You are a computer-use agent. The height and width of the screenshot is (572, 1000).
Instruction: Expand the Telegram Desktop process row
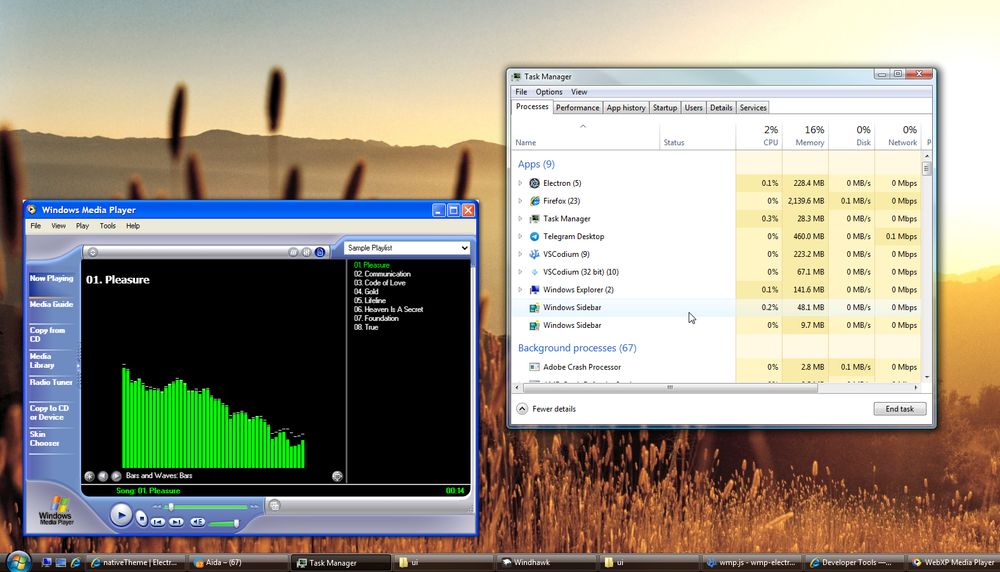click(520, 236)
